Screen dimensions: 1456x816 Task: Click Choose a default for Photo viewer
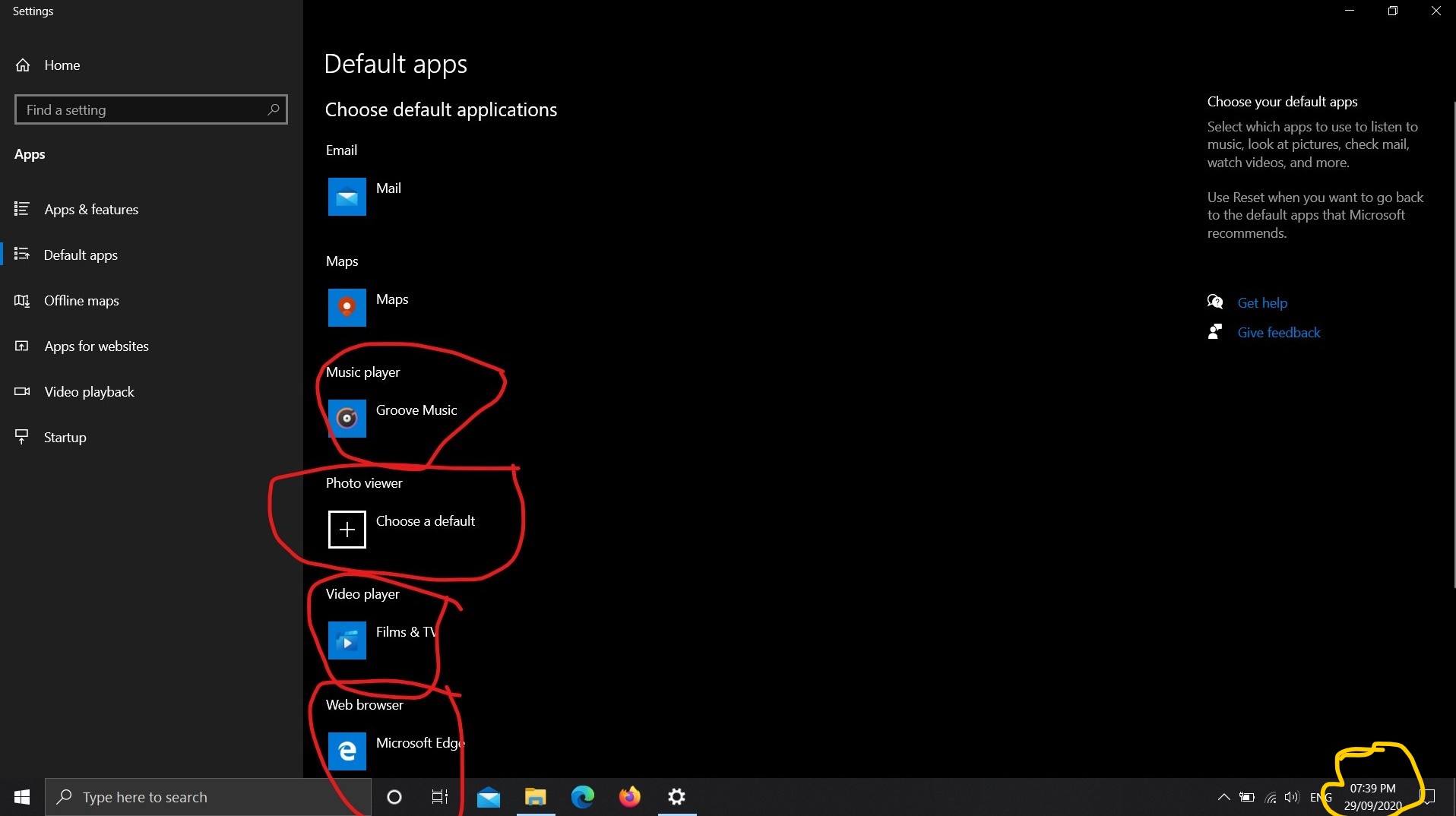(426, 520)
